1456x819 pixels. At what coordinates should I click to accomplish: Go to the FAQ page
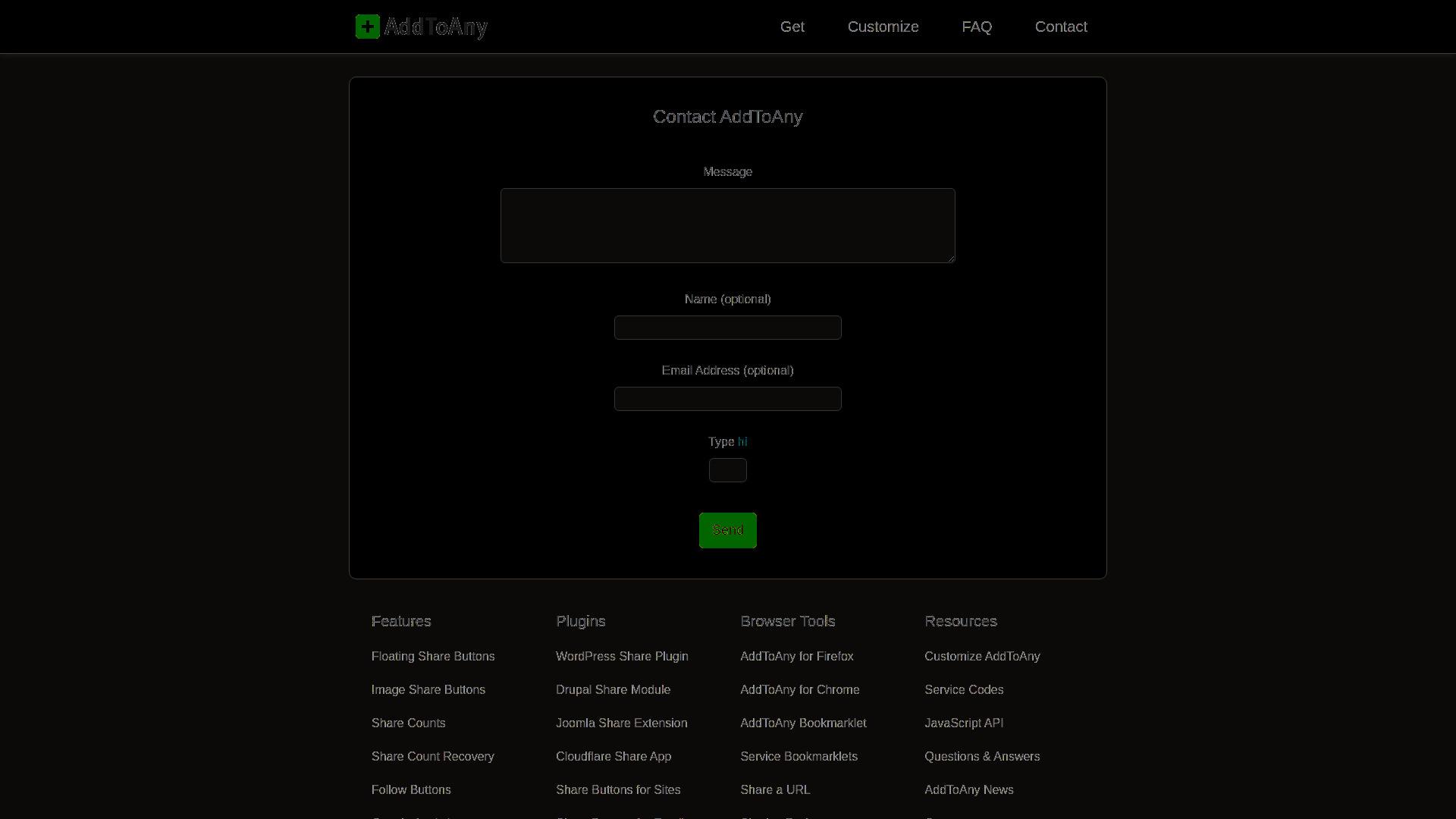pos(977,27)
